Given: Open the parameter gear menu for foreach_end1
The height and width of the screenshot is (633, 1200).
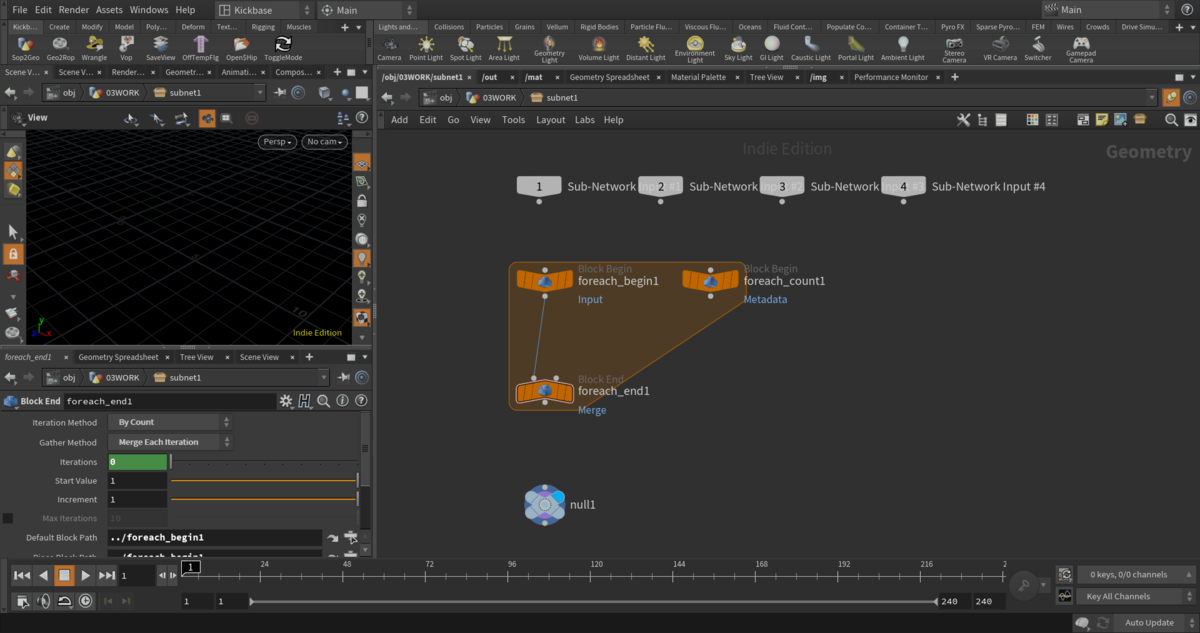Looking at the screenshot, I should [286, 401].
